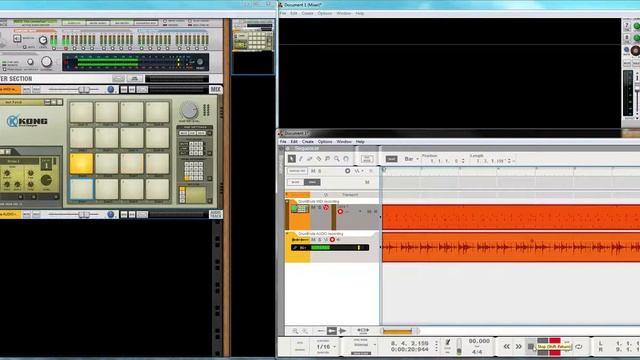Open the 1/16 quantize value dropdown

coord(326,347)
